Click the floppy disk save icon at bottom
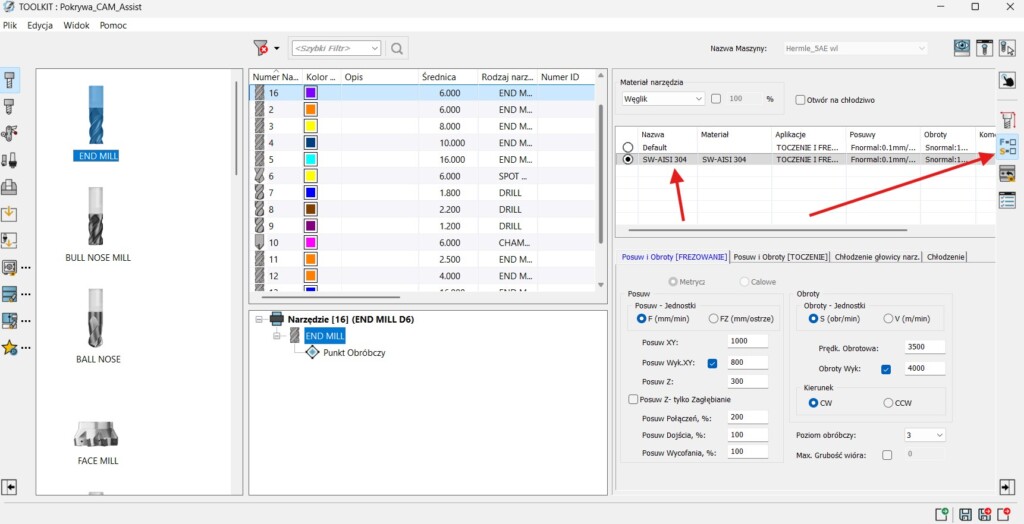This screenshot has width=1024, height=524. (966, 514)
